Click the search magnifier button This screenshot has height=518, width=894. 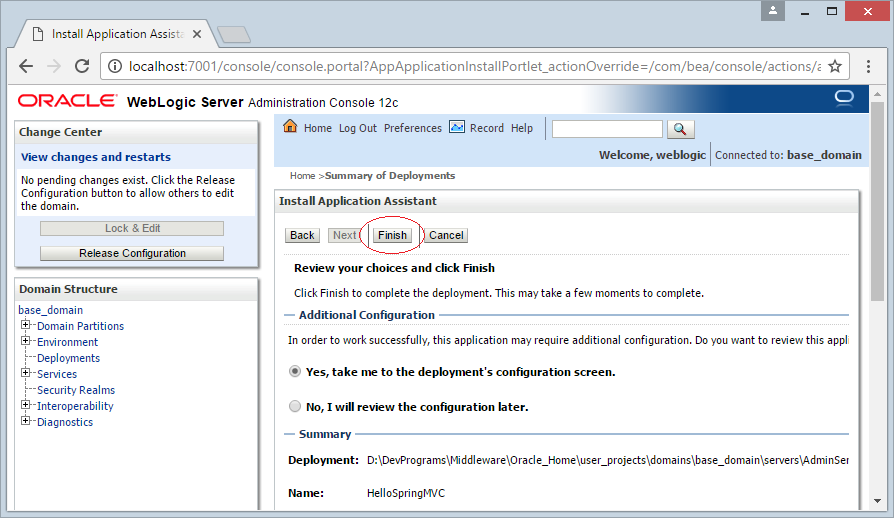pos(680,129)
